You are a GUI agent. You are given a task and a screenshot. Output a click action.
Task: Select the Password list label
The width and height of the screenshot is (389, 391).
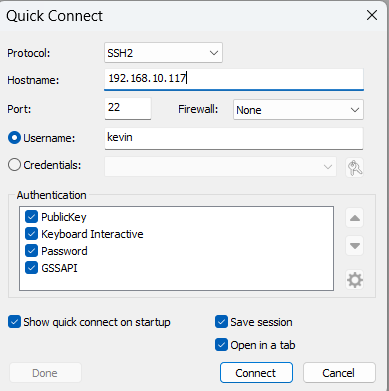tap(64, 251)
